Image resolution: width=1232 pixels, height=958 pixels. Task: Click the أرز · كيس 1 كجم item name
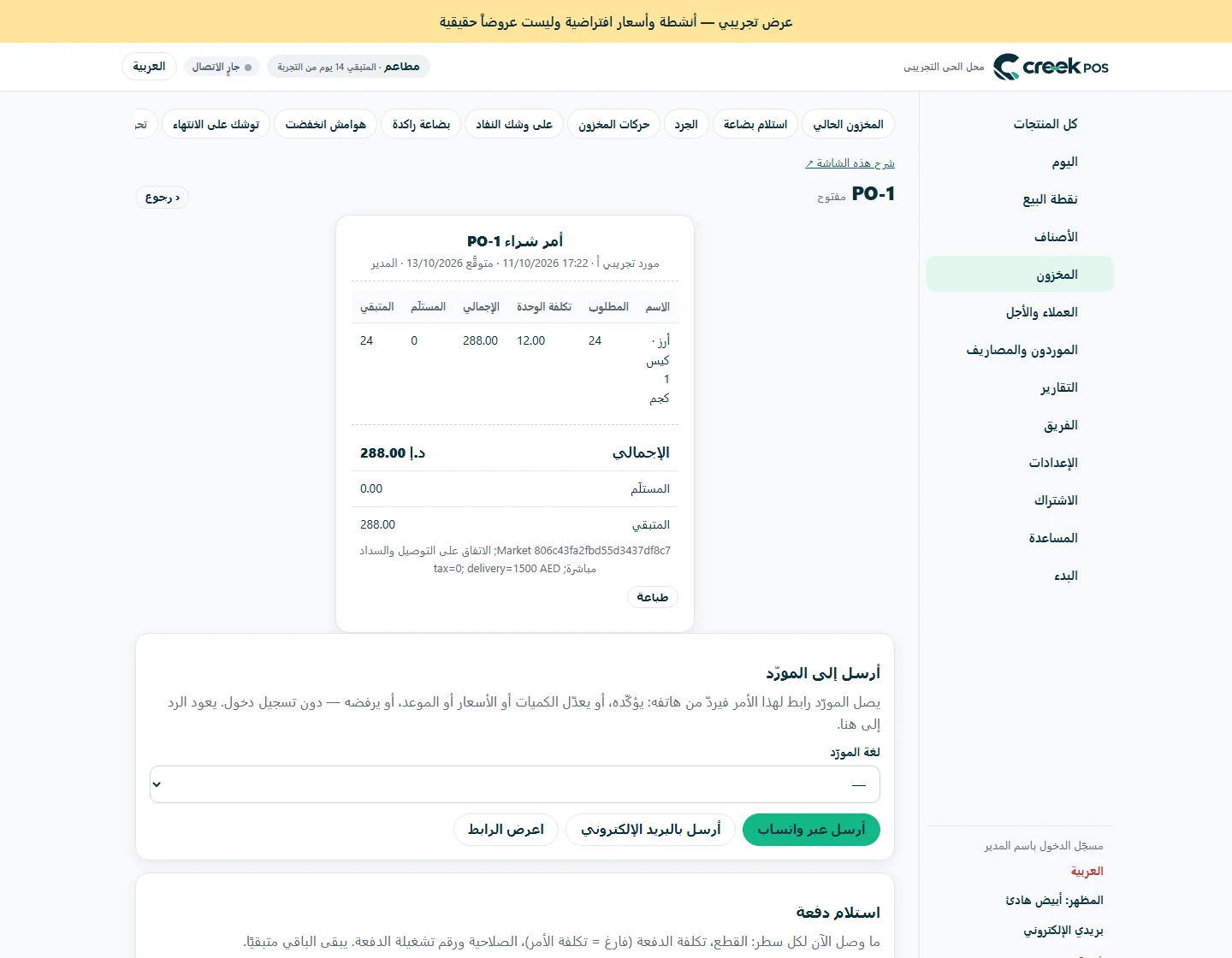click(x=659, y=370)
